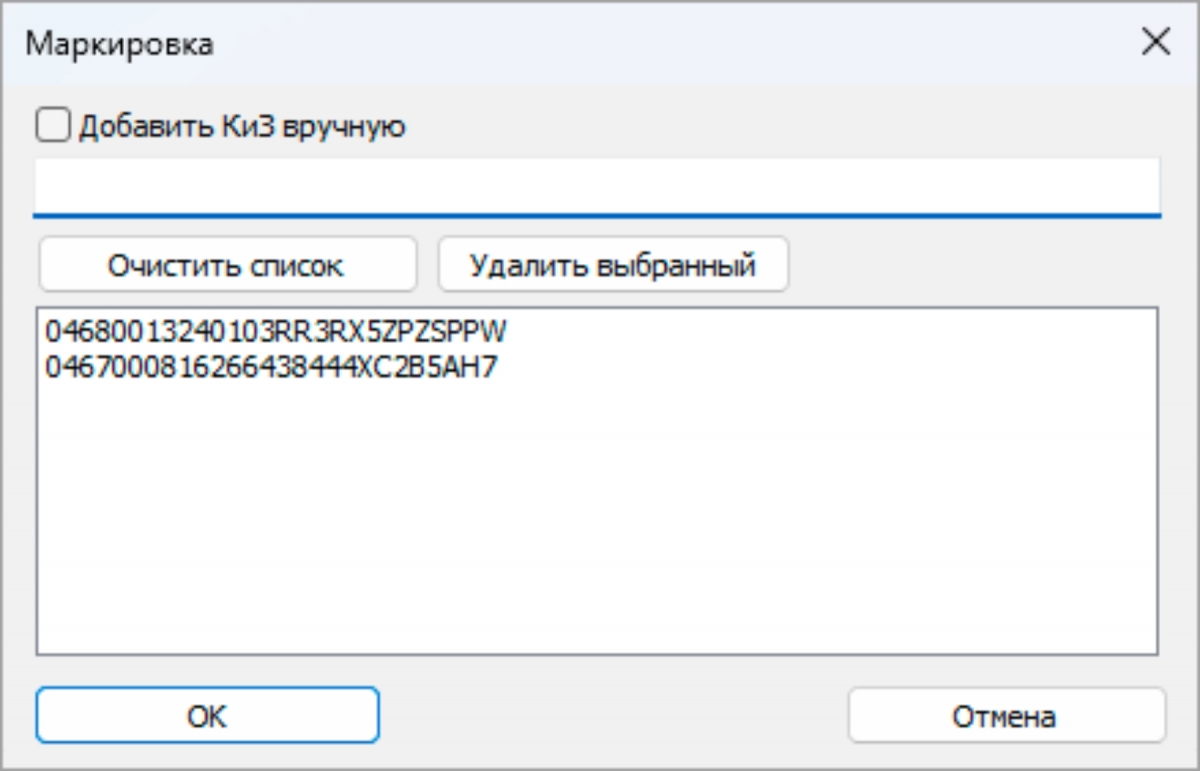
Task: Click "Удалить выбранный" button
Action: coord(613,265)
